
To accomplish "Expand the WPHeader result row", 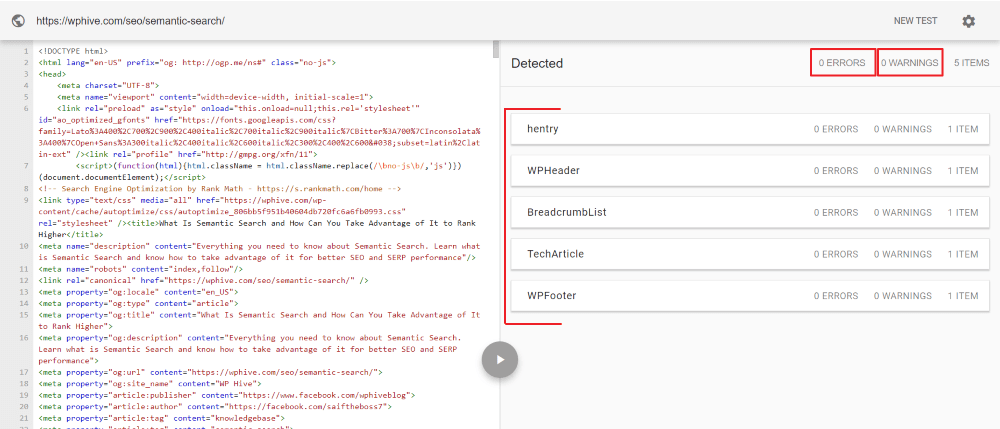I will click(x=751, y=171).
